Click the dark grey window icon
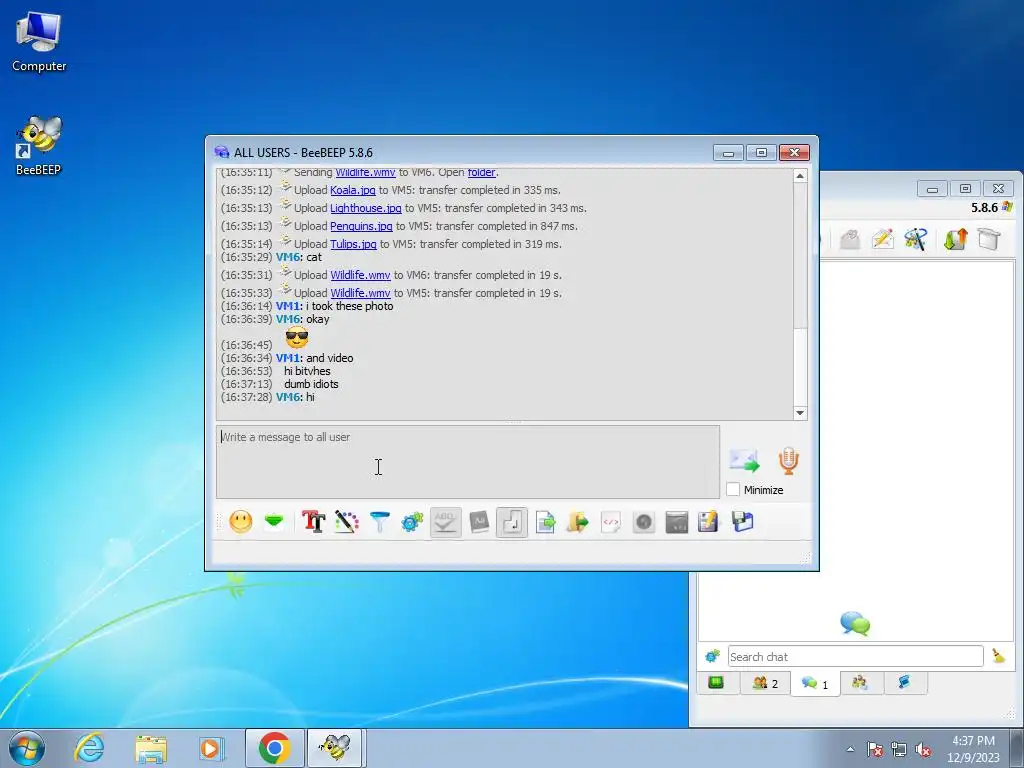Screen dimensions: 1024x768 pos(677,522)
